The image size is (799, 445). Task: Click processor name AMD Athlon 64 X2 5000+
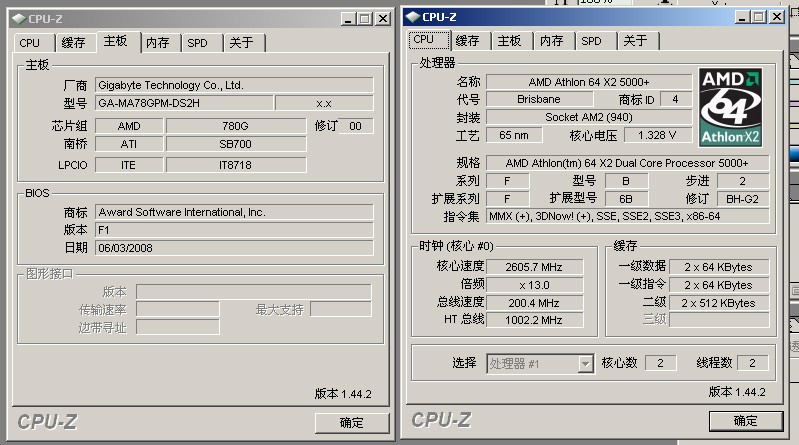pyautogui.click(x=589, y=82)
